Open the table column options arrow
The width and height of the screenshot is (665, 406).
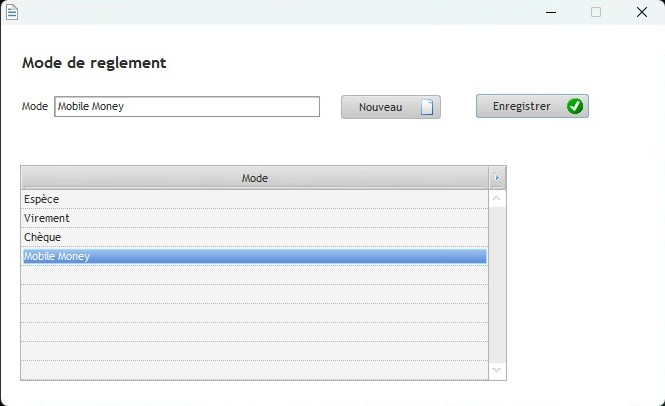click(x=498, y=178)
